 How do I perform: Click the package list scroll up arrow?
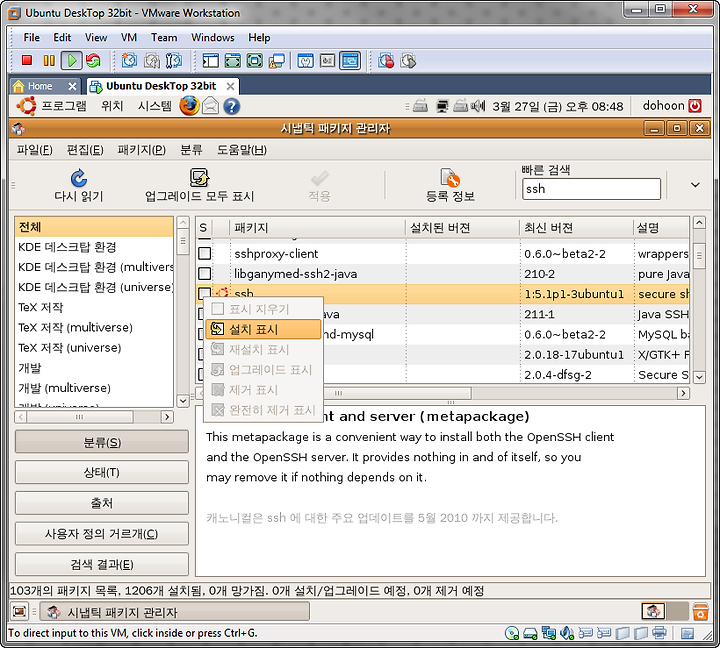click(699, 223)
